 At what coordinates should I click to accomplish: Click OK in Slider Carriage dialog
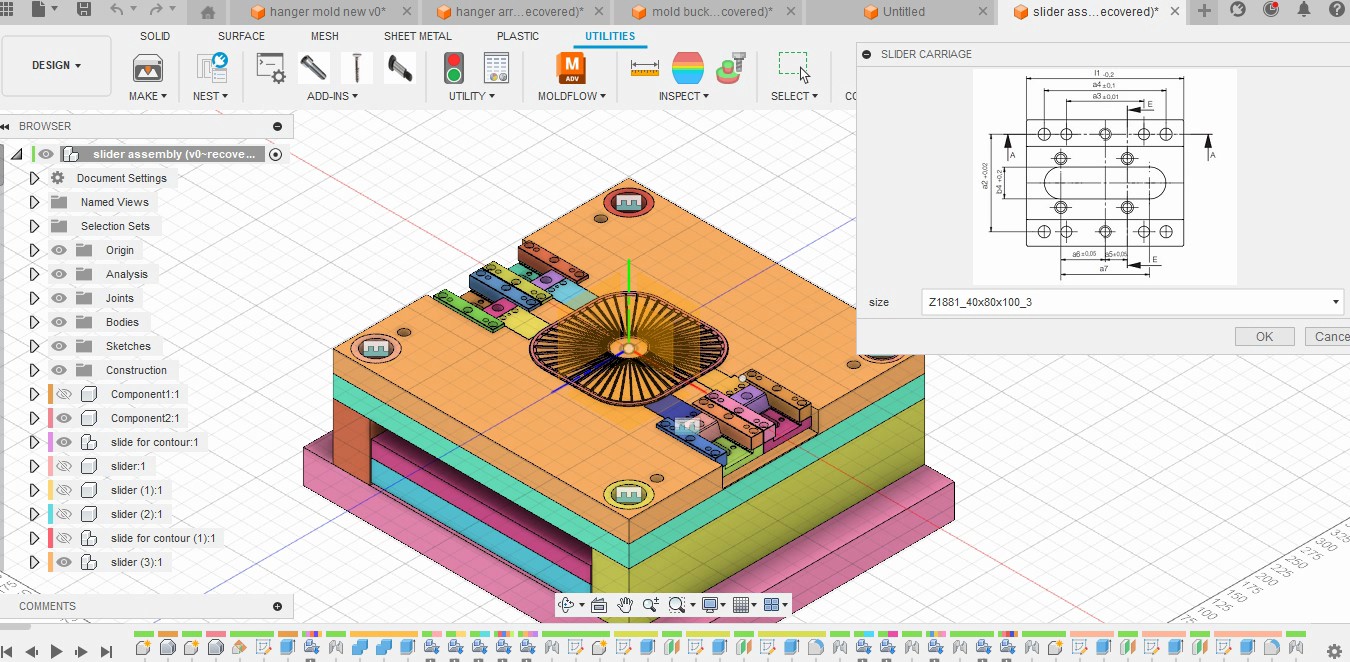pos(1264,337)
